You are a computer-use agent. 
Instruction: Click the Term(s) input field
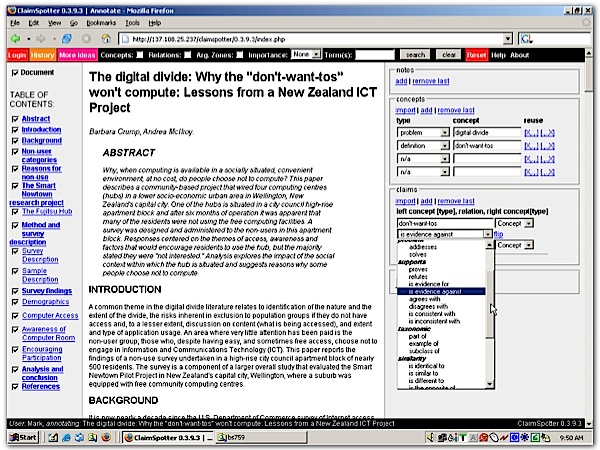click(375, 55)
